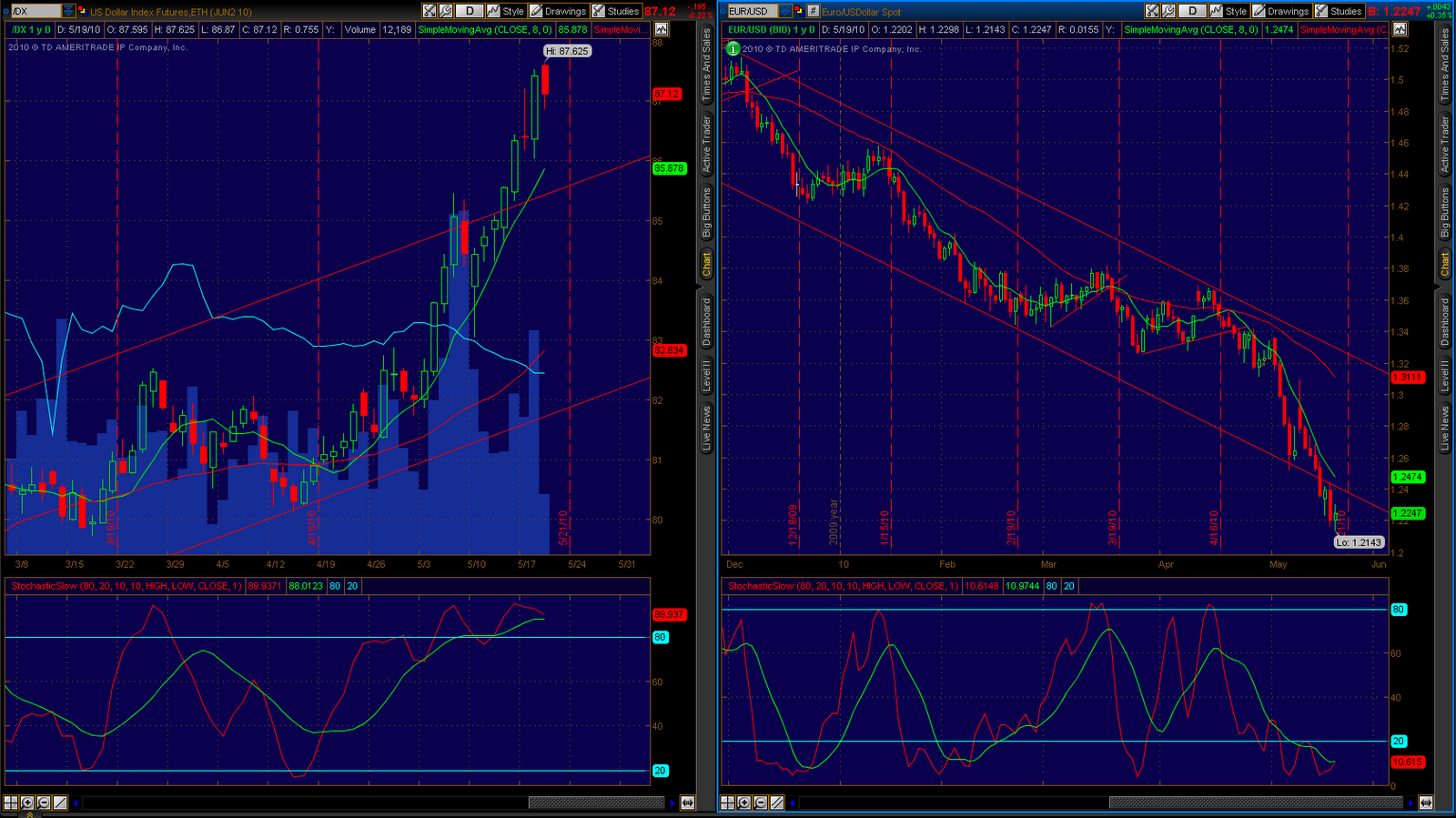
Task: Click the scroll-left arrow under the /DX chart
Action: click(x=76, y=803)
